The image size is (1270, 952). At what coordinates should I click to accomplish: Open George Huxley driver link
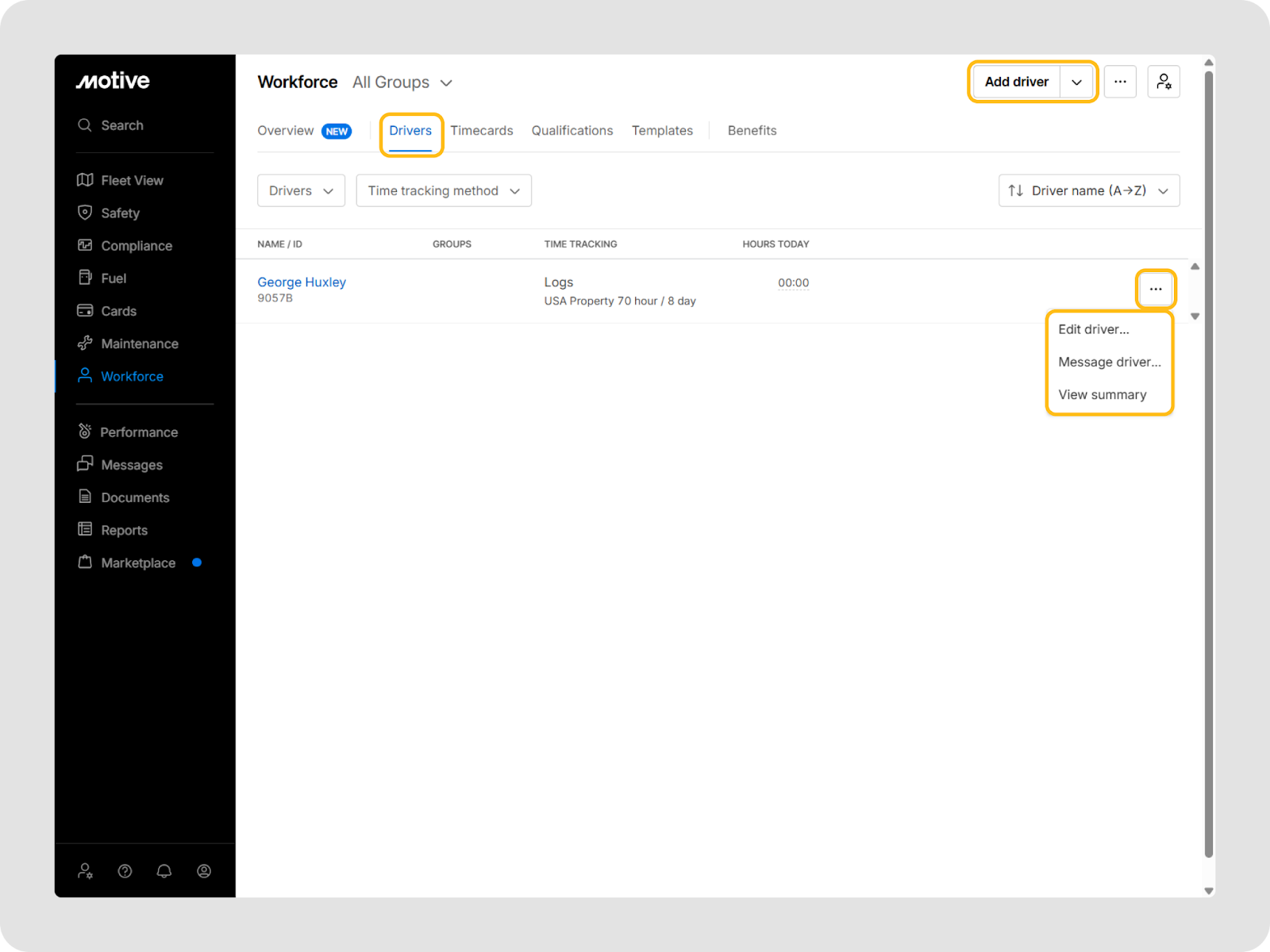click(302, 282)
